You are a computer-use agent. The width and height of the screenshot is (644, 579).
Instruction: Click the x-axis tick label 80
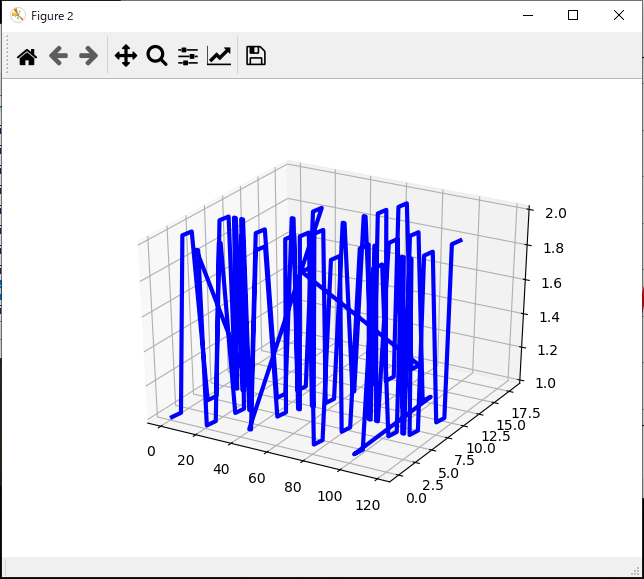[292, 487]
